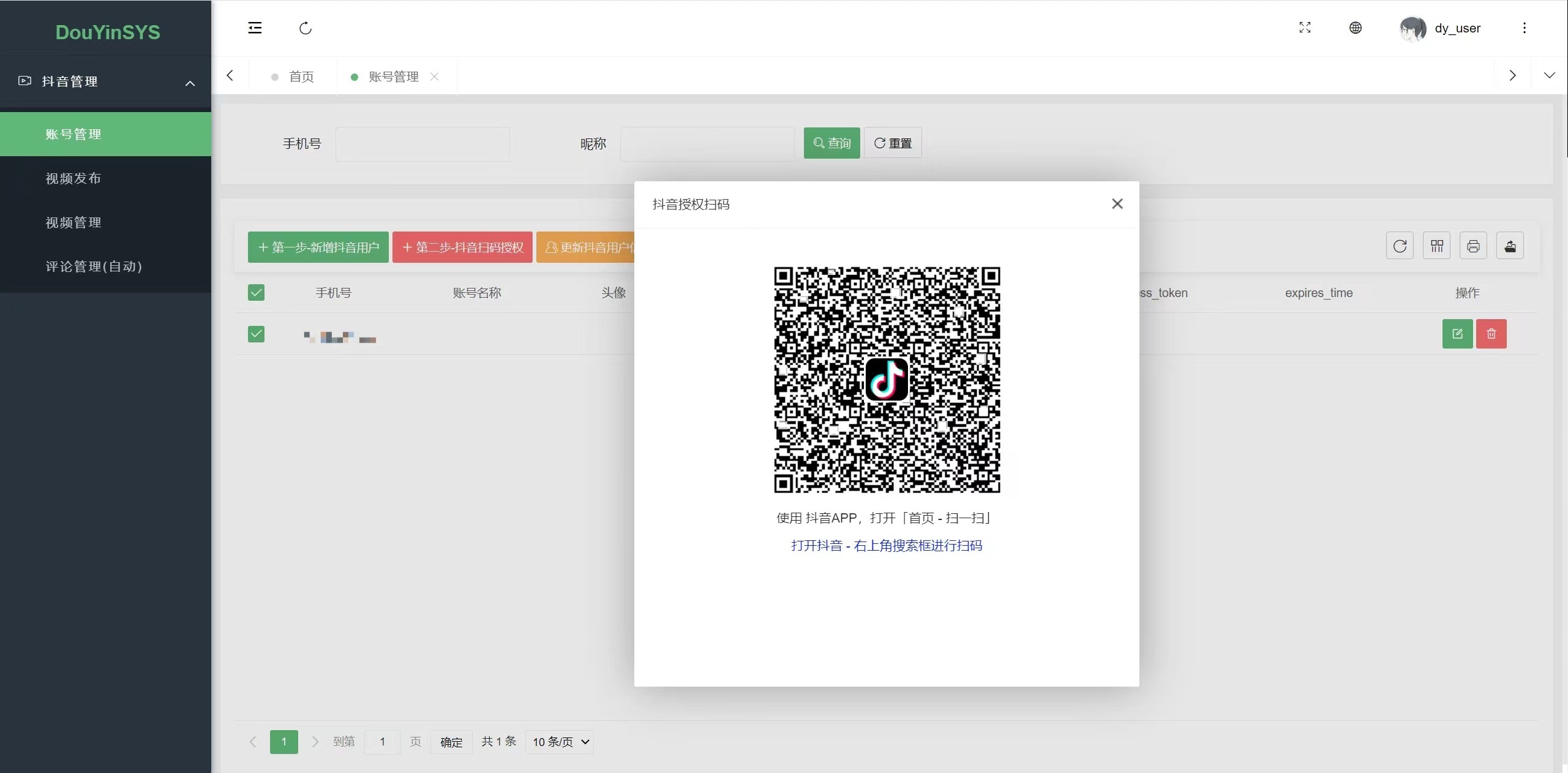Switch to the 首页 tab
Screen dimensions: 1568x773
[301, 77]
